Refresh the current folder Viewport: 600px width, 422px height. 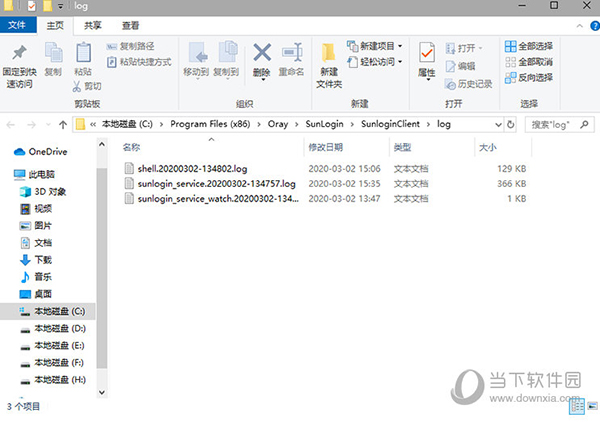[510, 125]
